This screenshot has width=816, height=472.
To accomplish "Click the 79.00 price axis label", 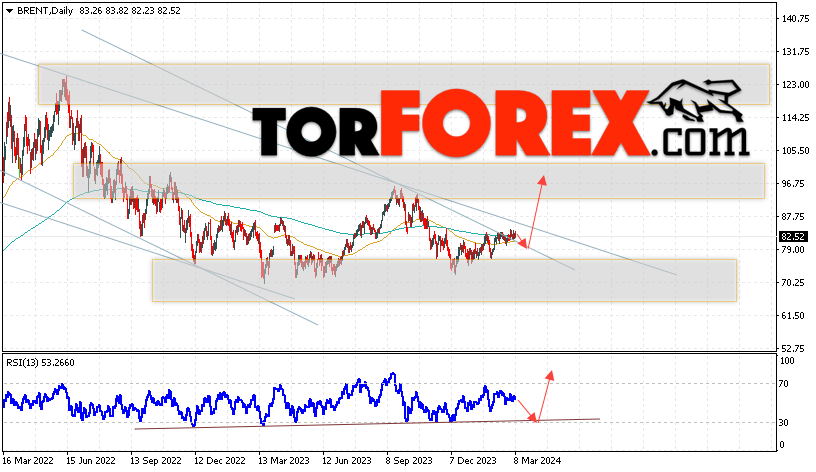I will pos(793,249).
